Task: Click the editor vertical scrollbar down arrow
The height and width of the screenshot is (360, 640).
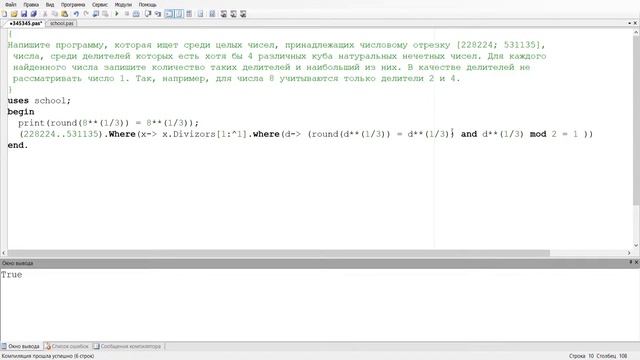Action: [x=636, y=245]
